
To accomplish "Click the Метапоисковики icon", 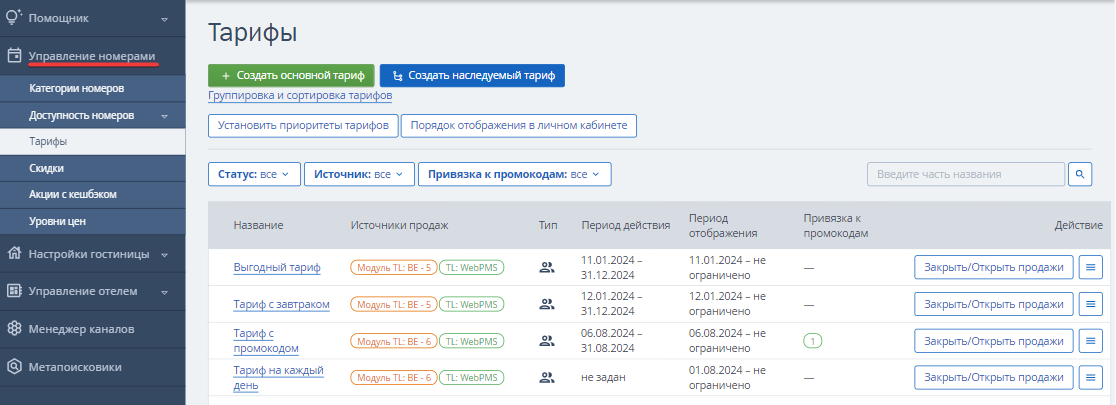I will coord(14,367).
